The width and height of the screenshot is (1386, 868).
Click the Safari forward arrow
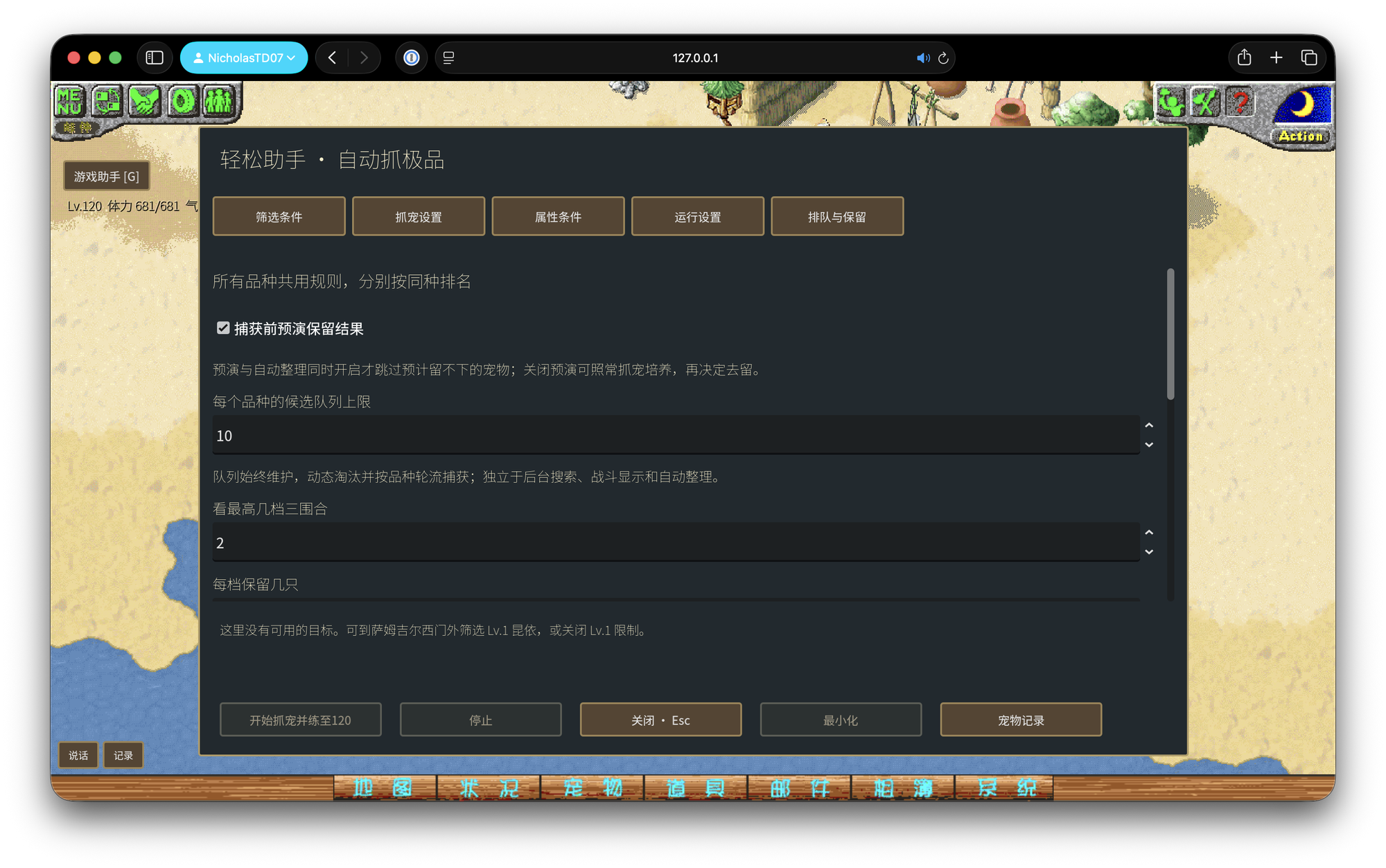coord(364,57)
